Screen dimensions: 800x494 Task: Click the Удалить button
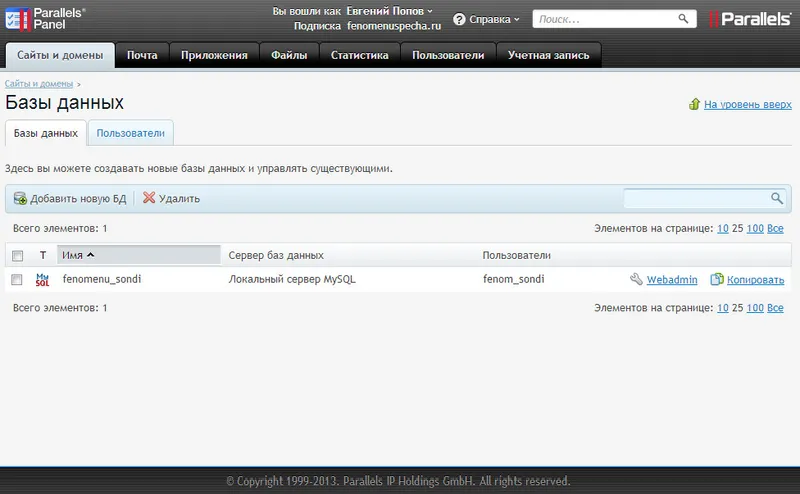coord(171,199)
